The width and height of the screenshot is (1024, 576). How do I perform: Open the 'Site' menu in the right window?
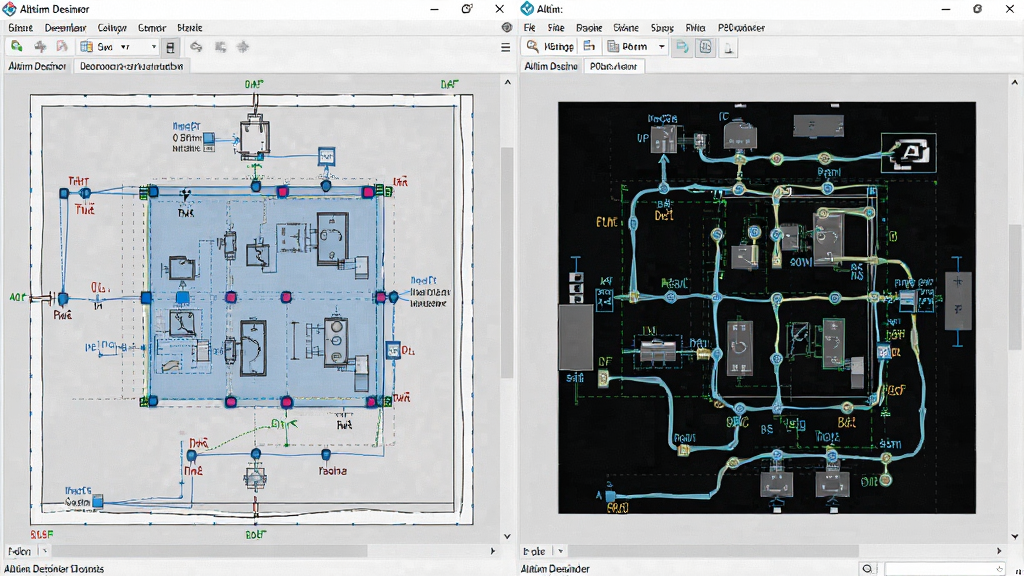[556, 28]
